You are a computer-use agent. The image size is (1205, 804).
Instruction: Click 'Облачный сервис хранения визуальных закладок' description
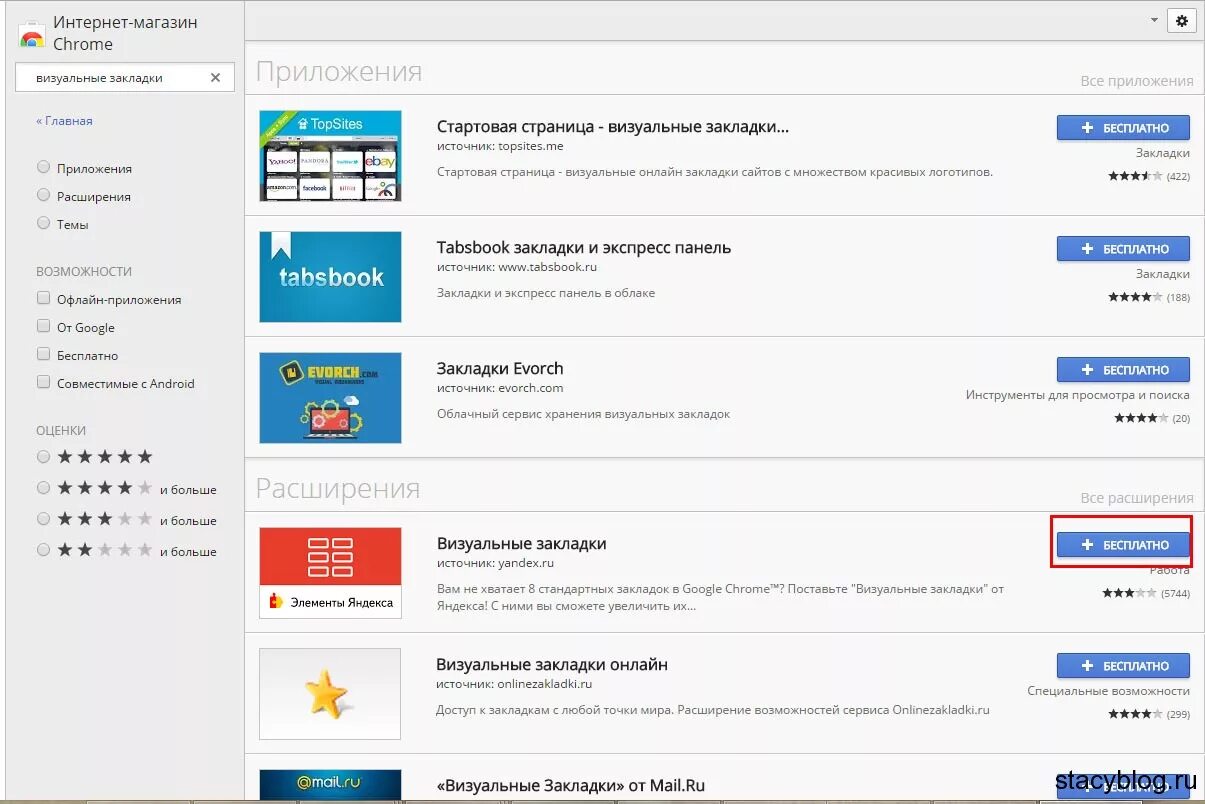pyautogui.click(x=584, y=414)
